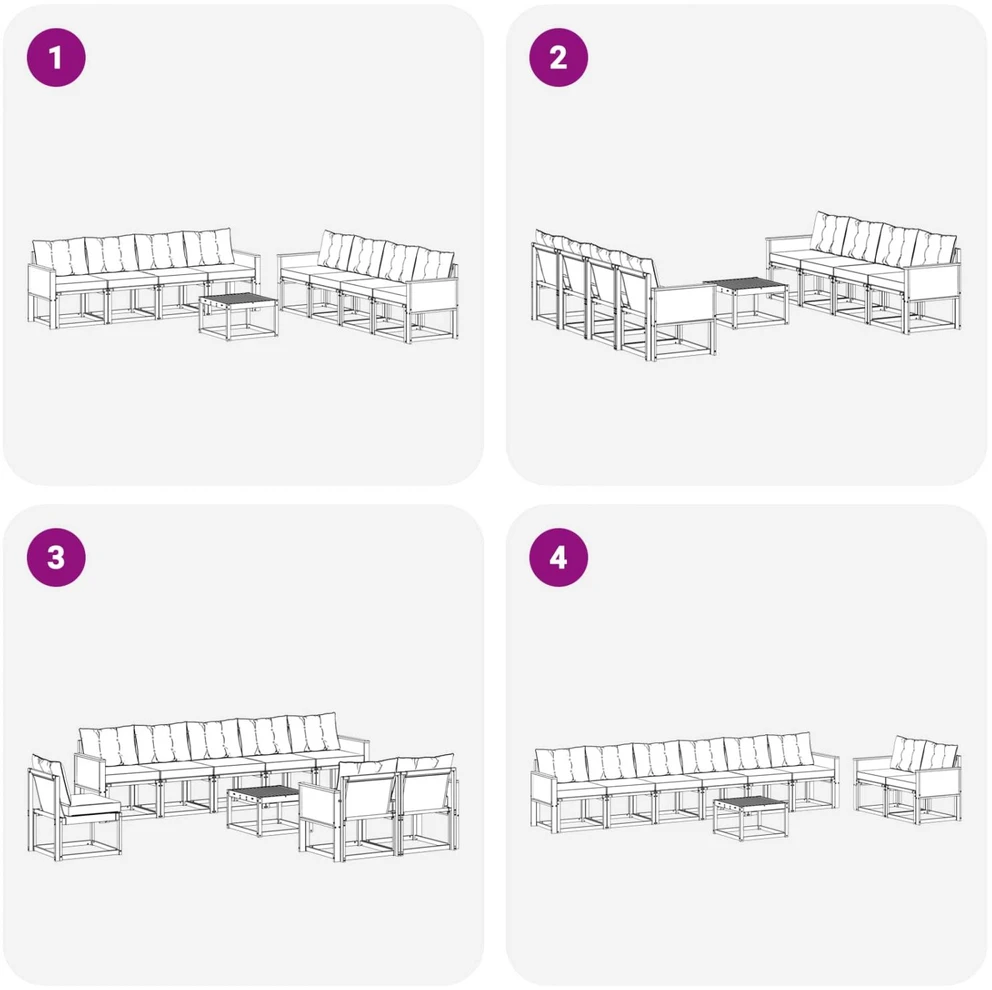Click the purple number 1 badge
This screenshot has width=992, height=990.
(x=56, y=58)
